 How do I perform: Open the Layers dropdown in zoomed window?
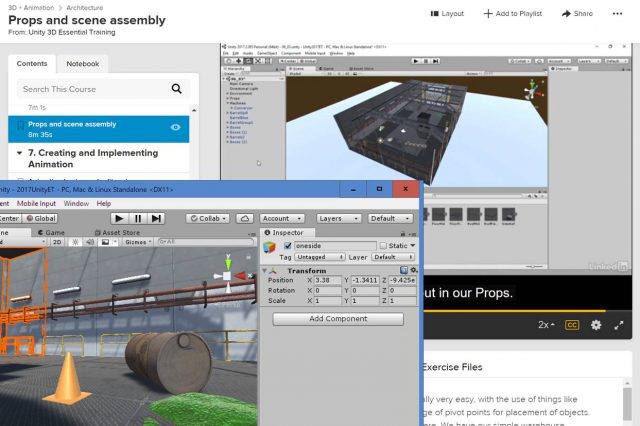coord(339,218)
